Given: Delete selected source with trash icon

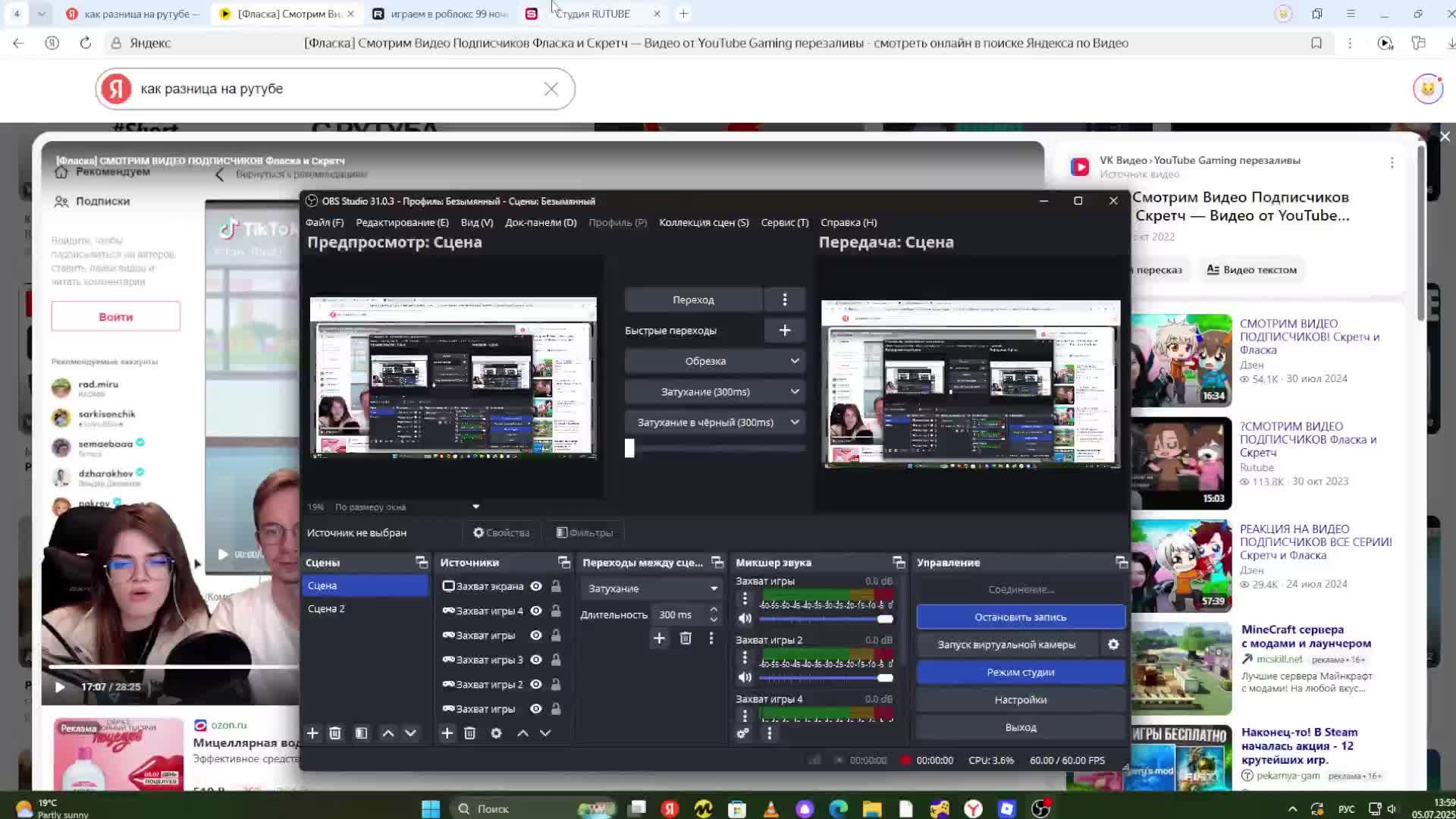Looking at the screenshot, I should (470, 733).
